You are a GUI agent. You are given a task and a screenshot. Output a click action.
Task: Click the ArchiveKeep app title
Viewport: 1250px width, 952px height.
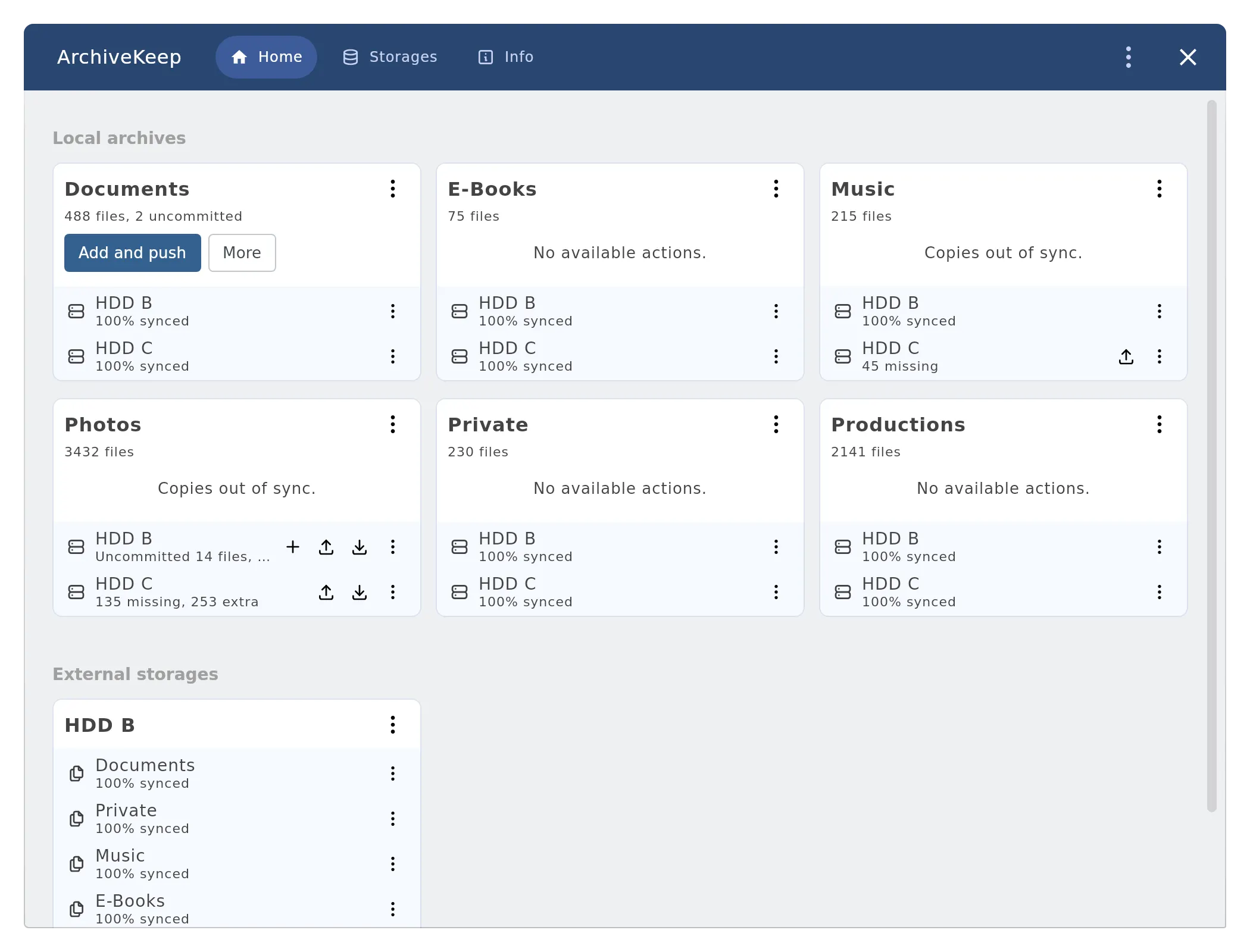click(x=119, y=57)
